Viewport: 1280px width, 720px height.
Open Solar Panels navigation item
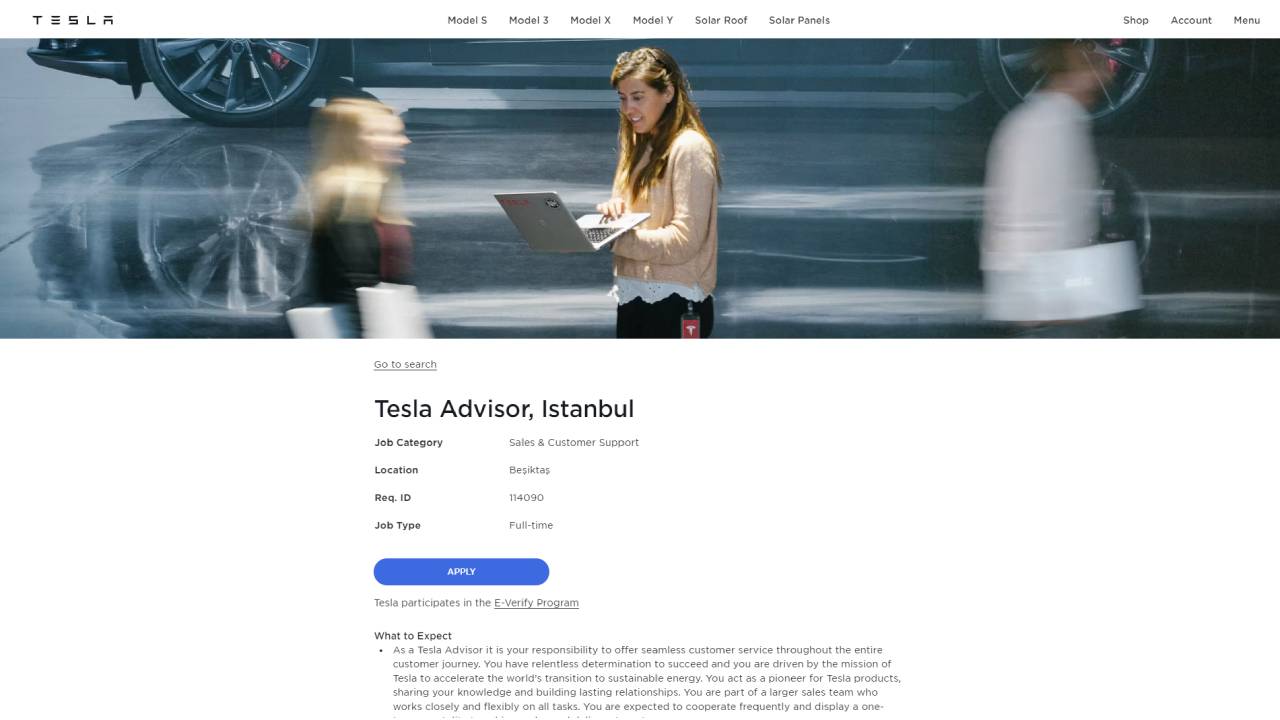click(799, 20)
